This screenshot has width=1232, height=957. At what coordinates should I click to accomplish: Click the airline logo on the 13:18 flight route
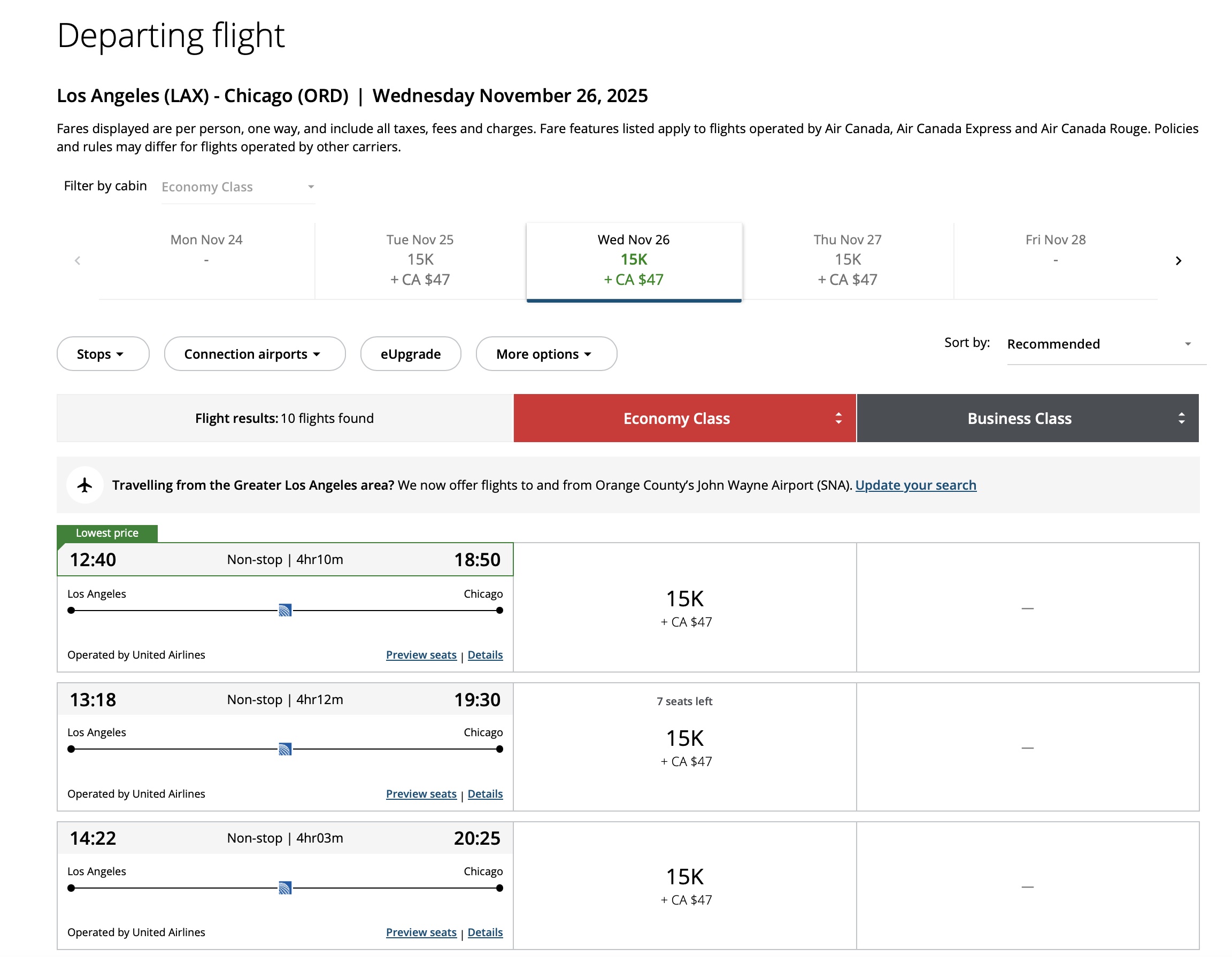pos(286,749)
